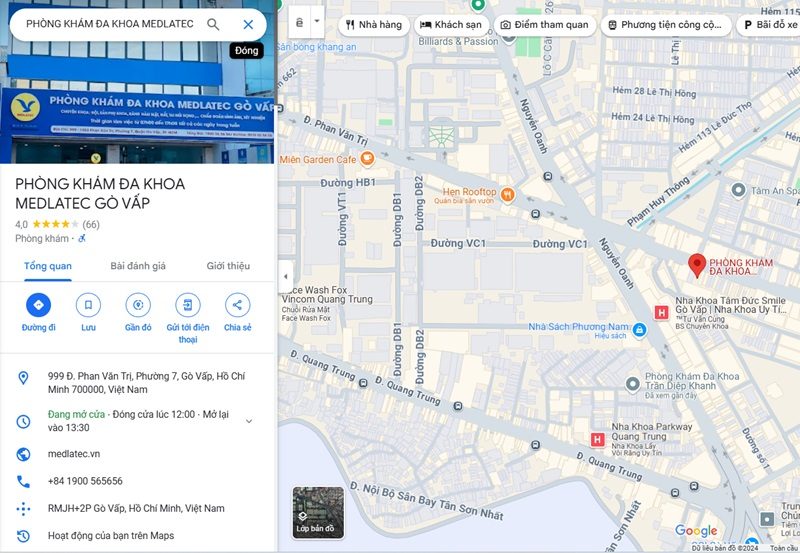Click the Maps activity history icon

23,536
